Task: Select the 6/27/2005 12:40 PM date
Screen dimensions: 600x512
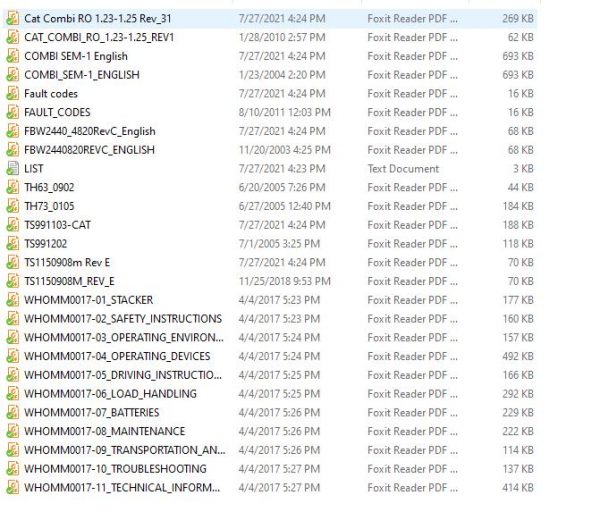Action: point(285,206)
